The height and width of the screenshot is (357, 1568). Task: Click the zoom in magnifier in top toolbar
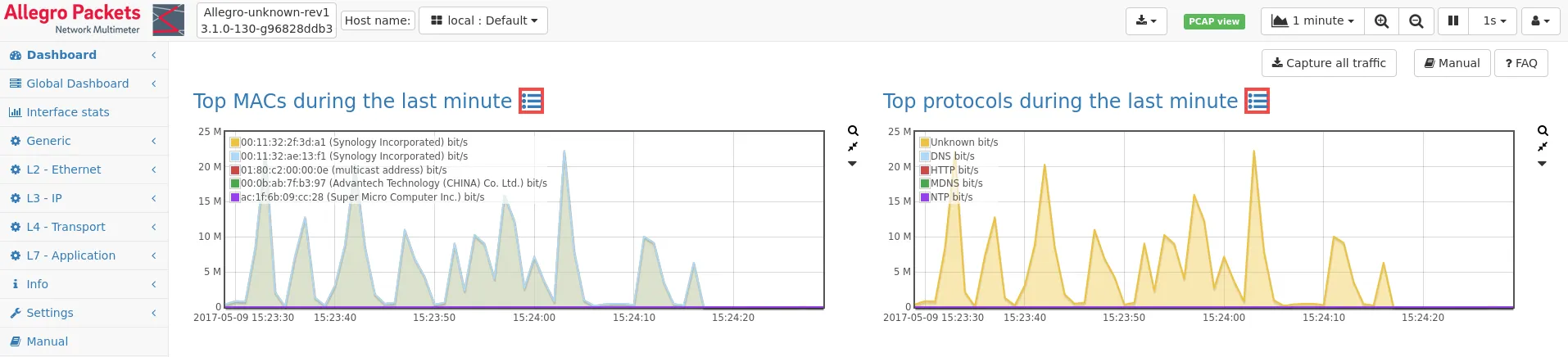click(1381, 21)
